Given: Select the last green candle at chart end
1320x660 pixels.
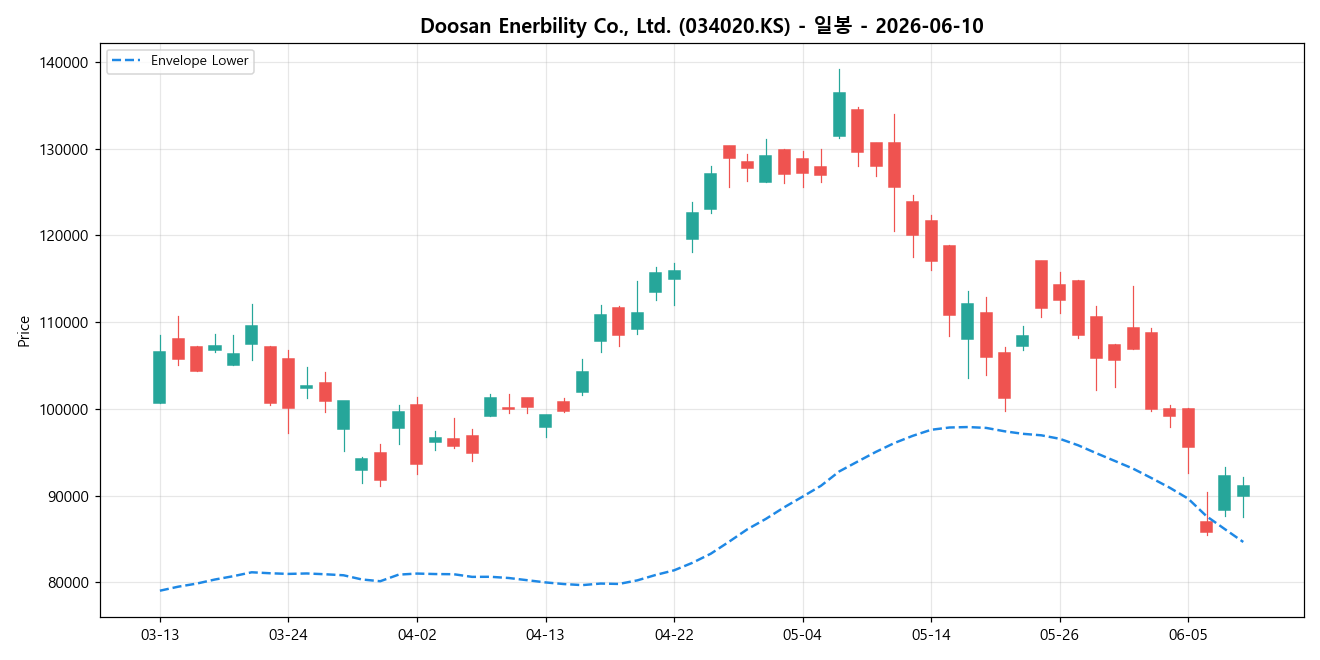Looking at the screenshot, I should [1243, 491].
